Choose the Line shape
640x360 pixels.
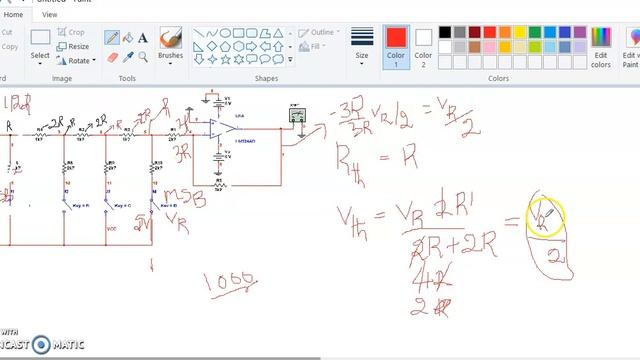point(199,33)
